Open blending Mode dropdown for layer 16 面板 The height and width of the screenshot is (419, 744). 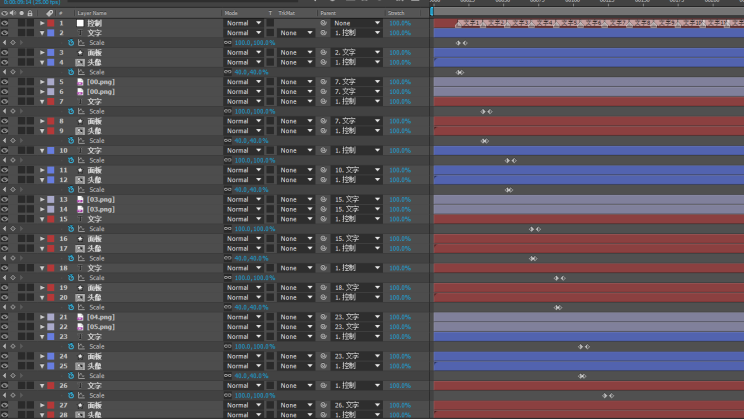coord(244,239)
